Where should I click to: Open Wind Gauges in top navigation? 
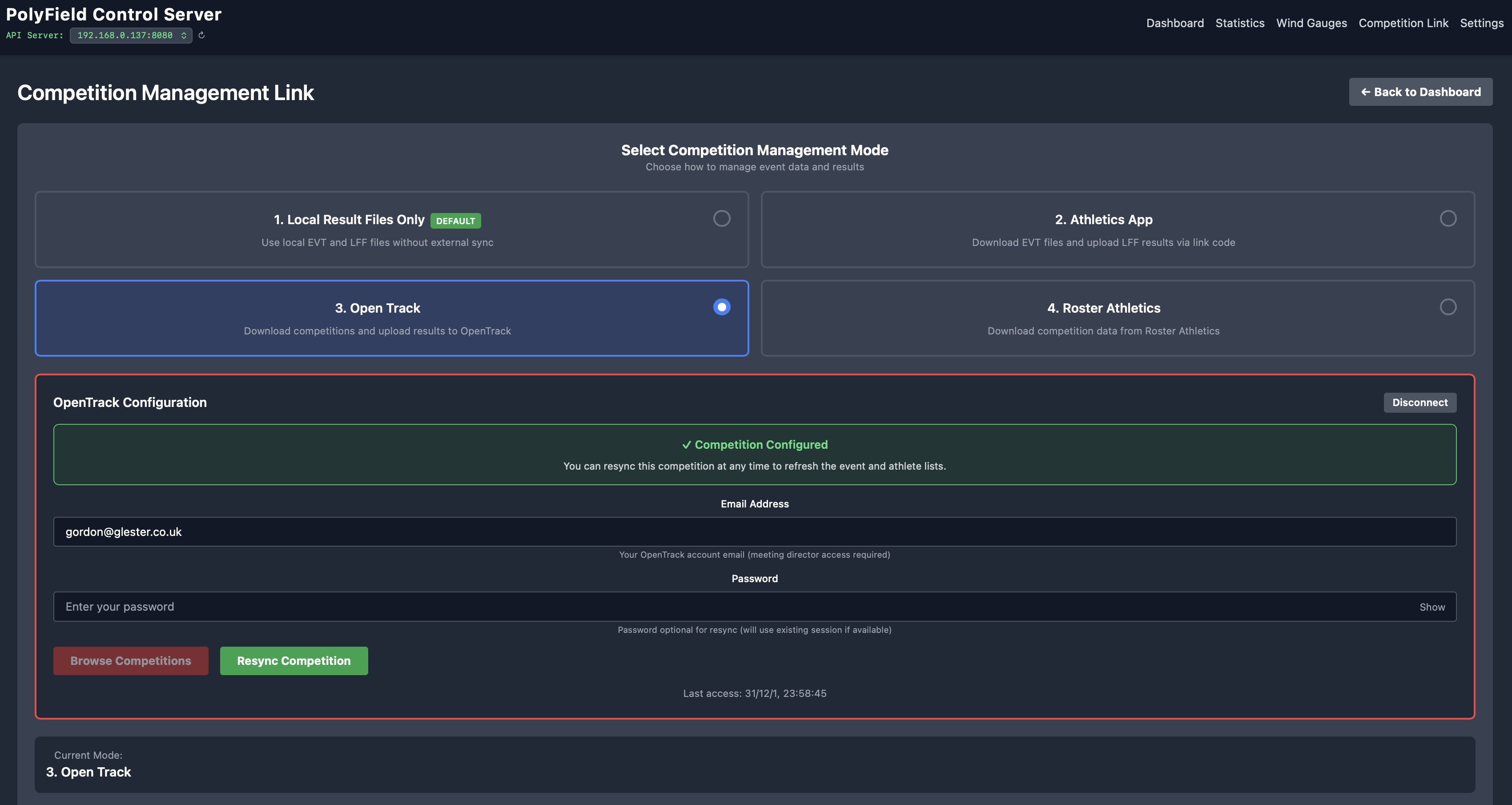coord(1311,23)
